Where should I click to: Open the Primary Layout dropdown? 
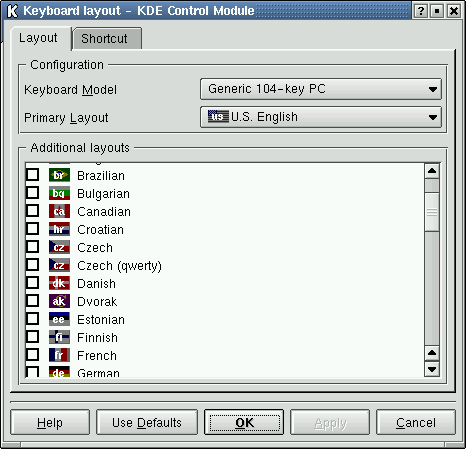point(321,117)
